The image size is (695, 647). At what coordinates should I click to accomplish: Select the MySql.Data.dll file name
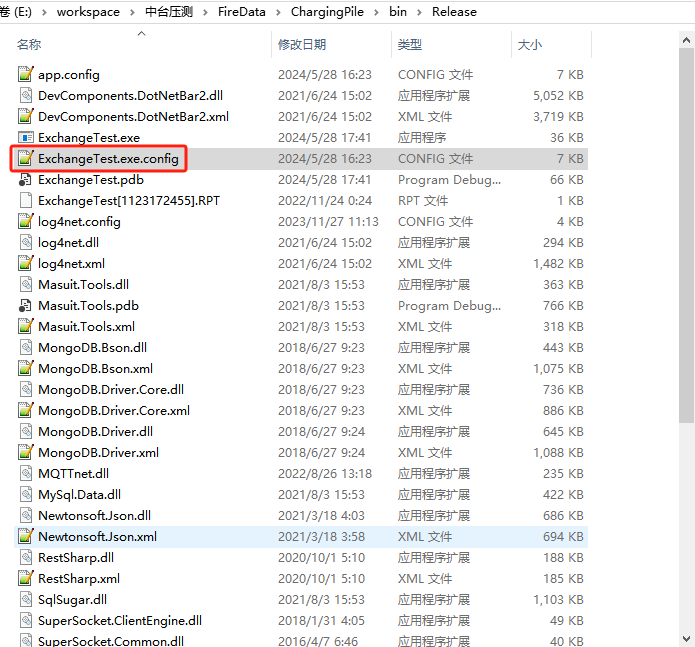tap(79, 494)
